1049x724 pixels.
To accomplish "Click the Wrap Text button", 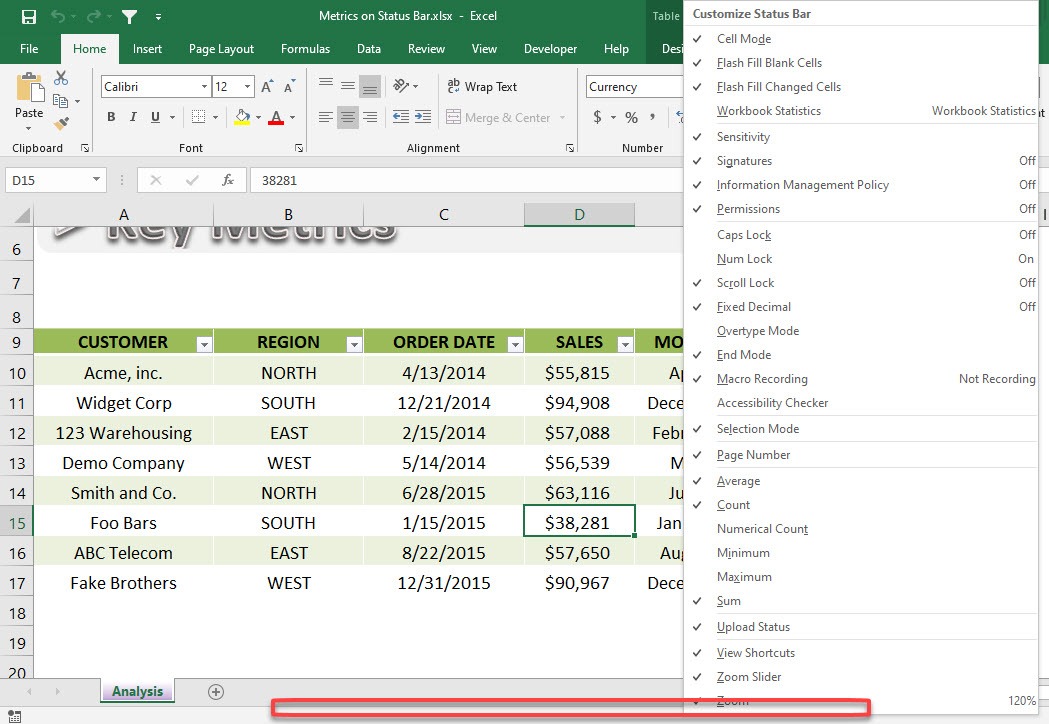I will click(x=482, y=86).
